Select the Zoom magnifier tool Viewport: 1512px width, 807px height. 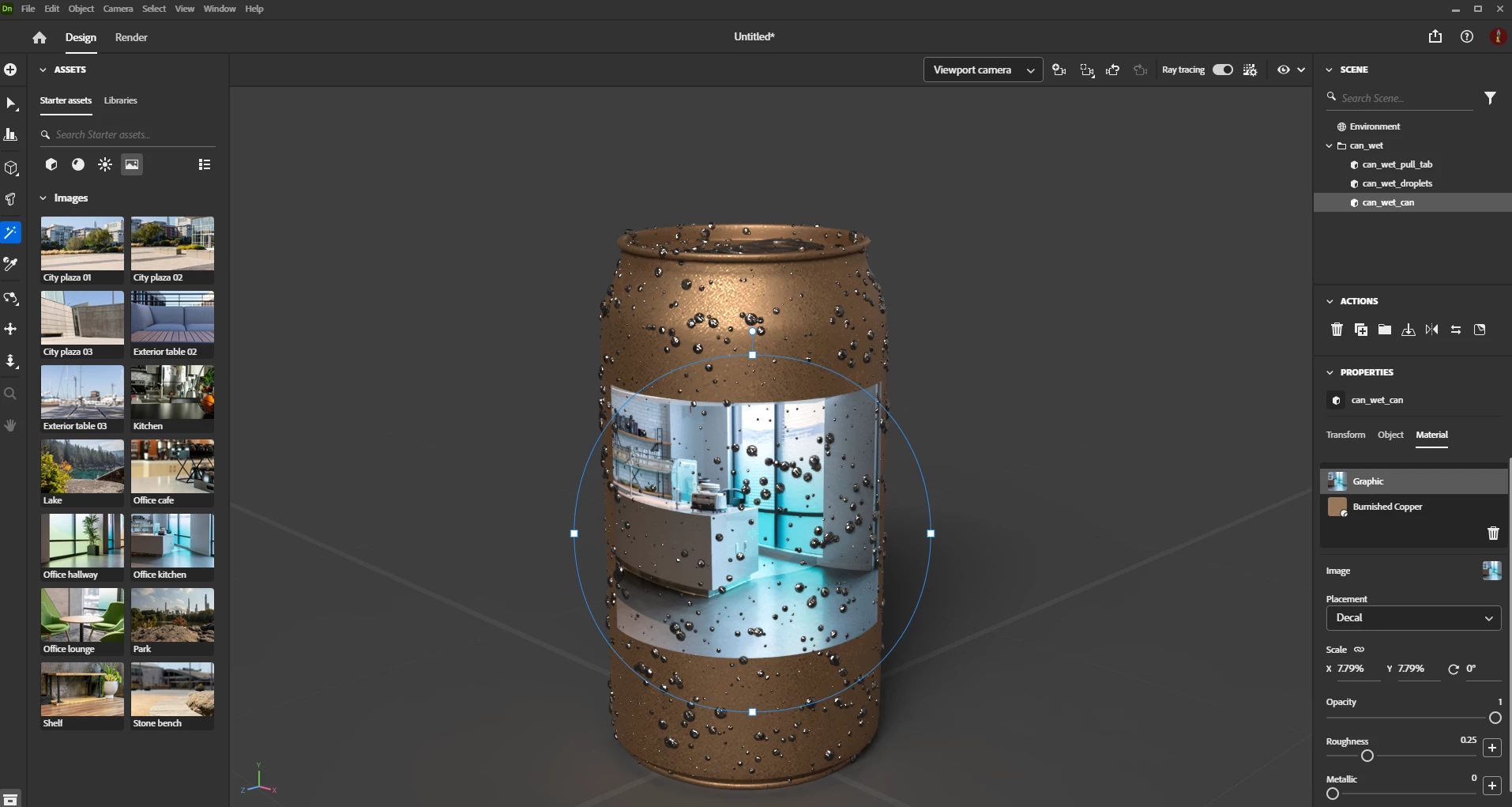tap(10, 394)
